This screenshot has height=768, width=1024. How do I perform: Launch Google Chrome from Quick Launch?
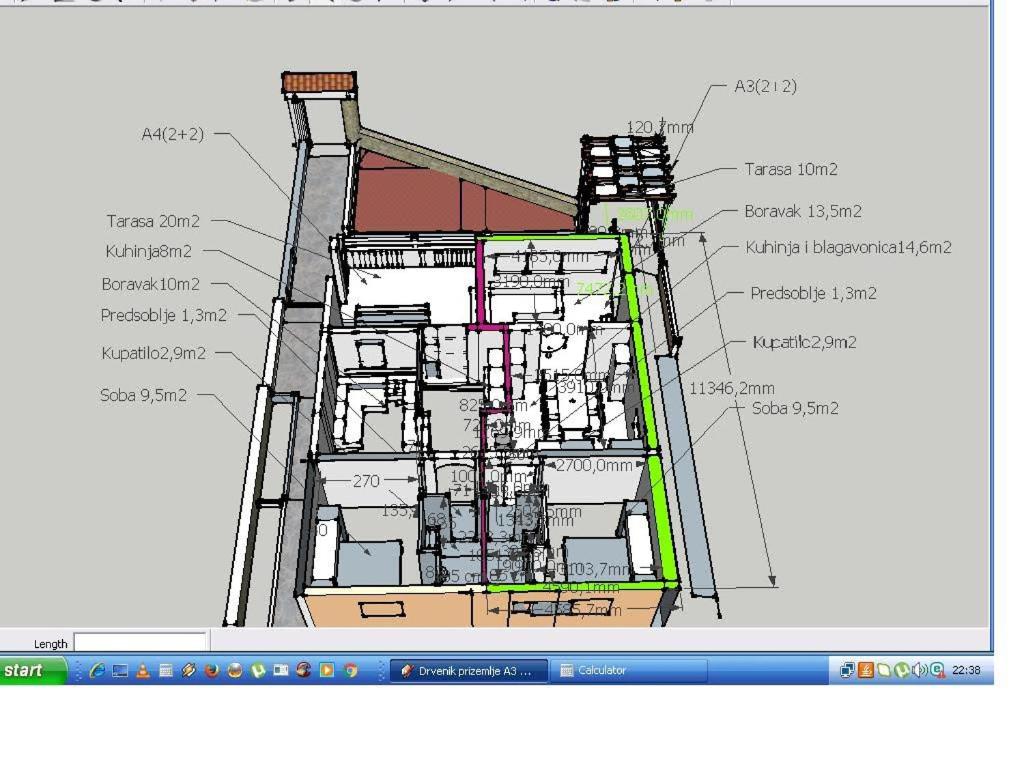pos(351,670)
